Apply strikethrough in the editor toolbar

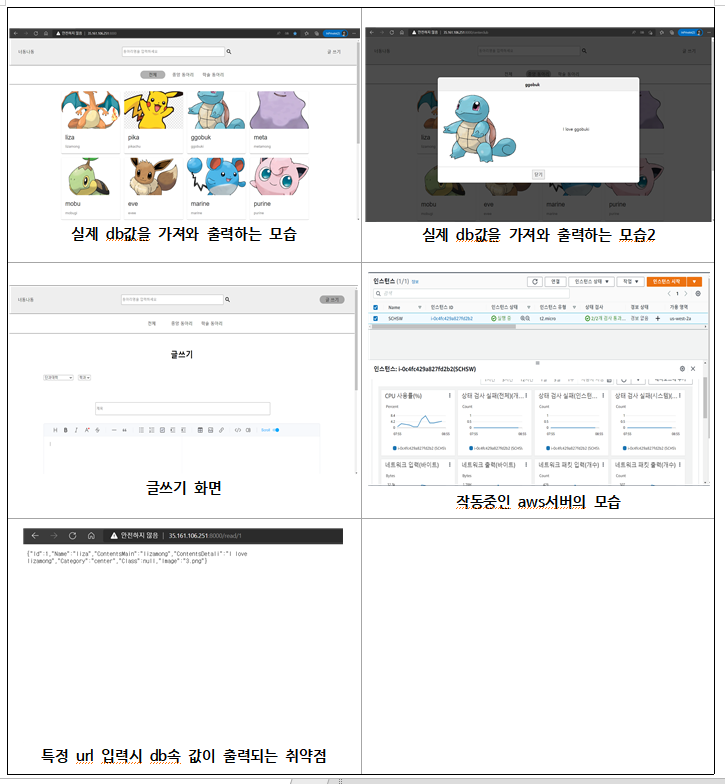(x=98, y=430)
